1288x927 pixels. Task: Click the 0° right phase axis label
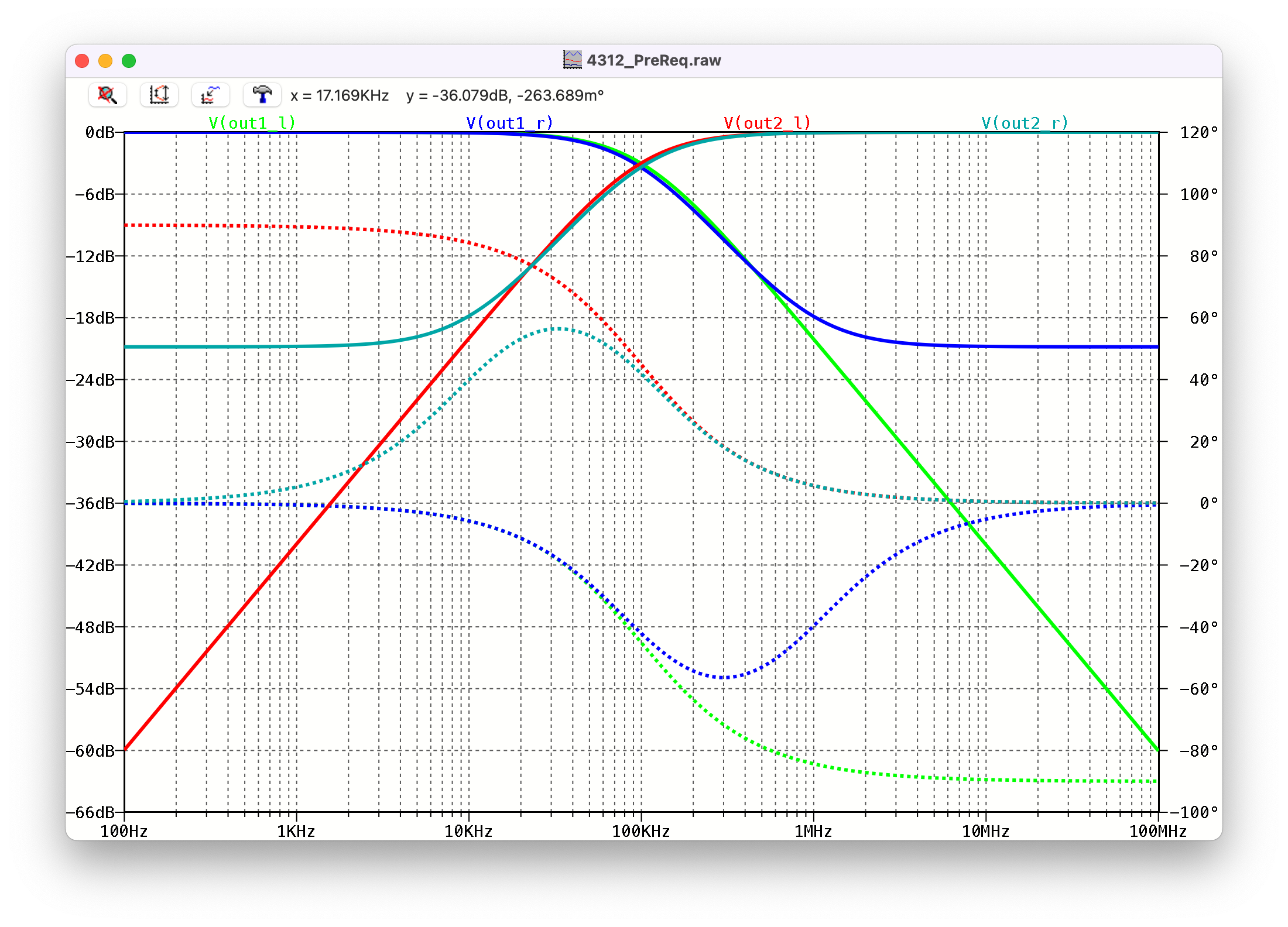pos(1209,503)
